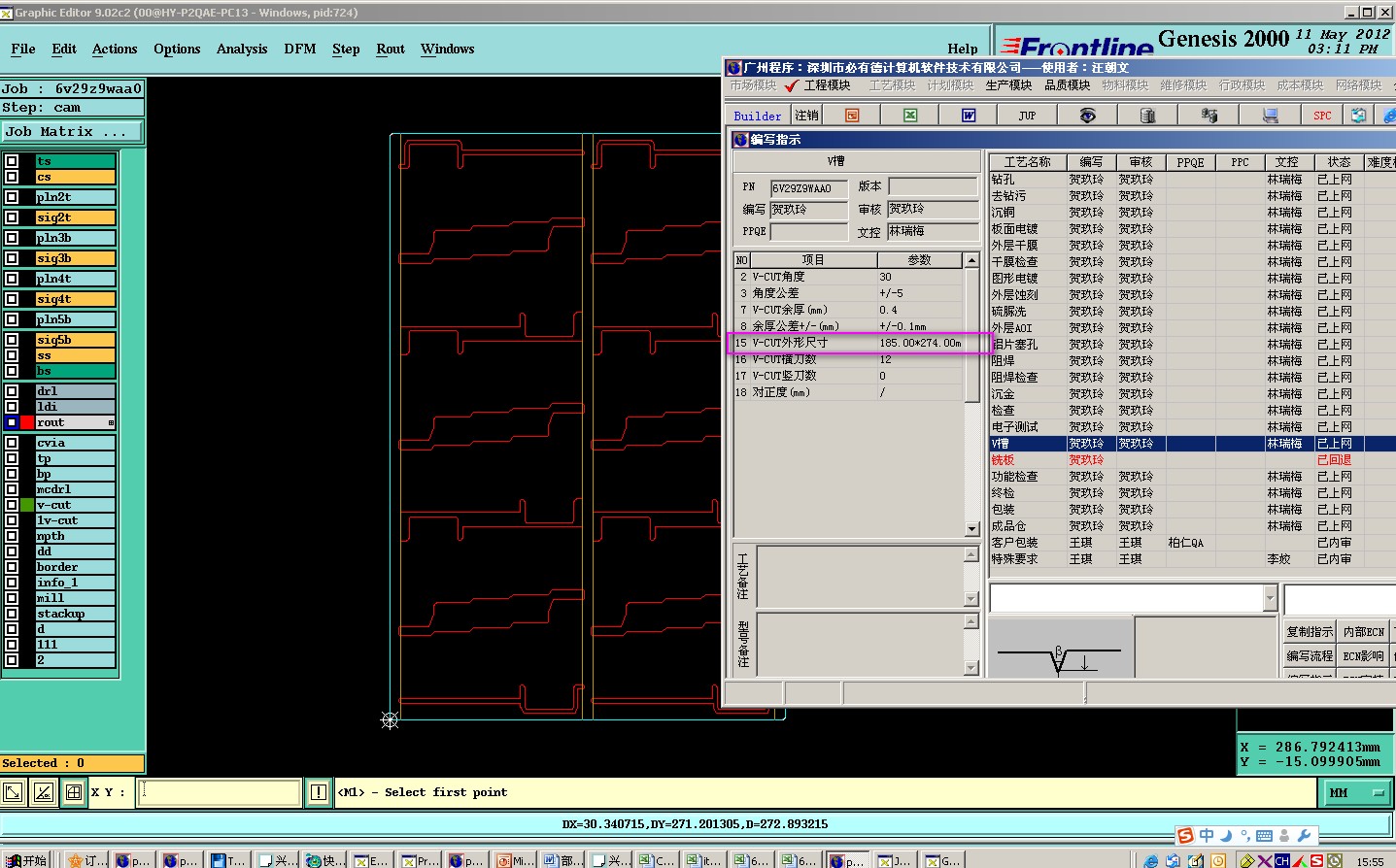Click the exclamation mark icon near coordinate input

[x=318, y=792]
